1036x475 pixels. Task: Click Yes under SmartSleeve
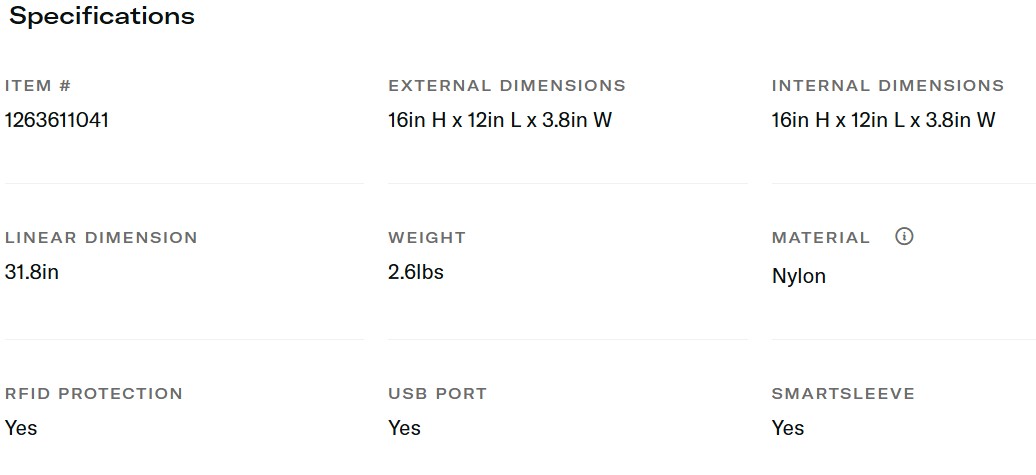[x=788, y=428]
